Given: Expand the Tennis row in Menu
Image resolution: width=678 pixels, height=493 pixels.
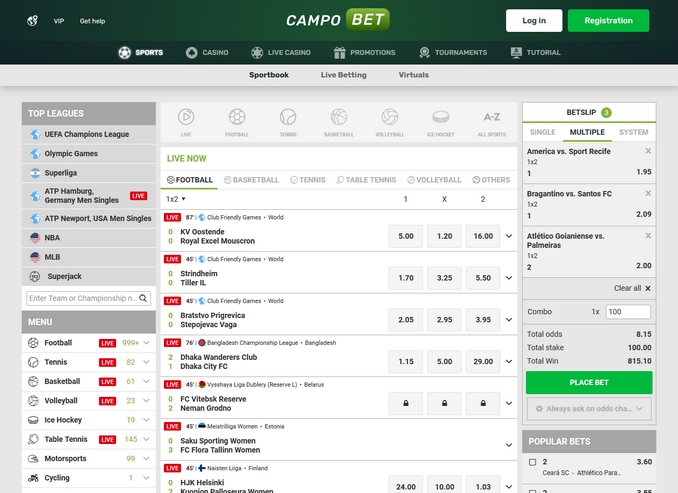Looking at the screenshot, I should 147,362.
